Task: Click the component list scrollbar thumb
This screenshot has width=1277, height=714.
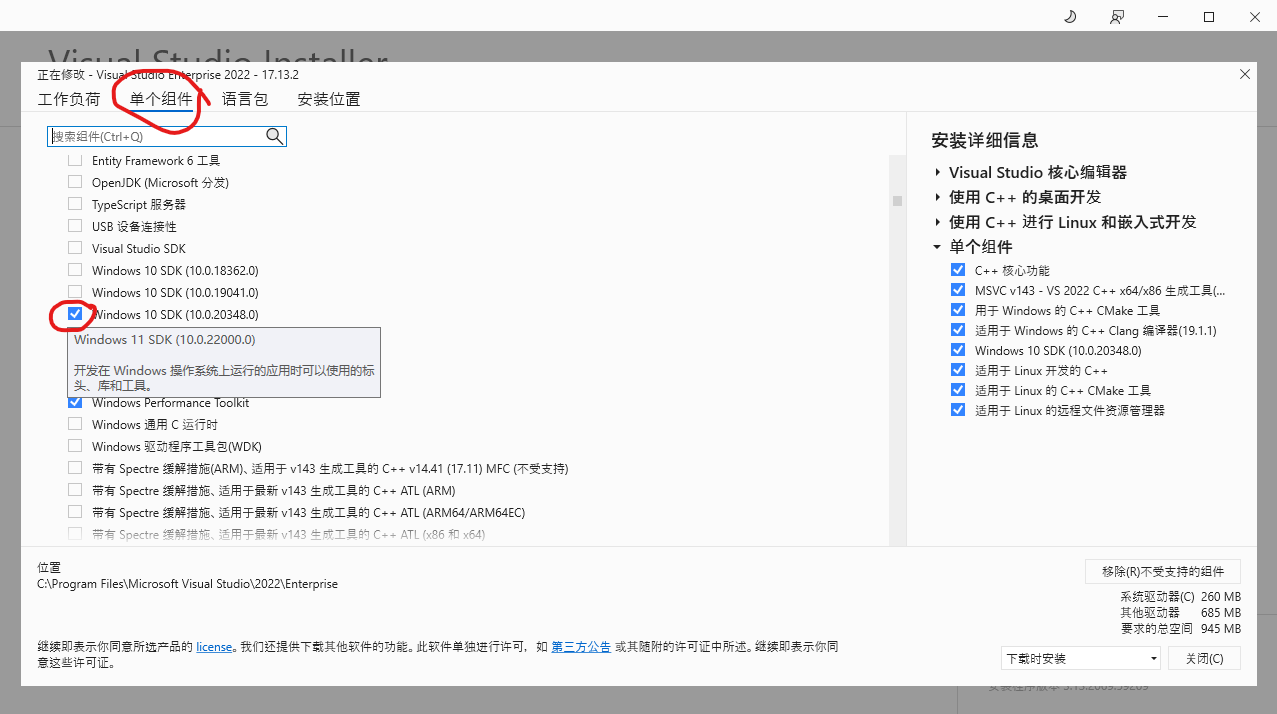Action: coord(897,200)
